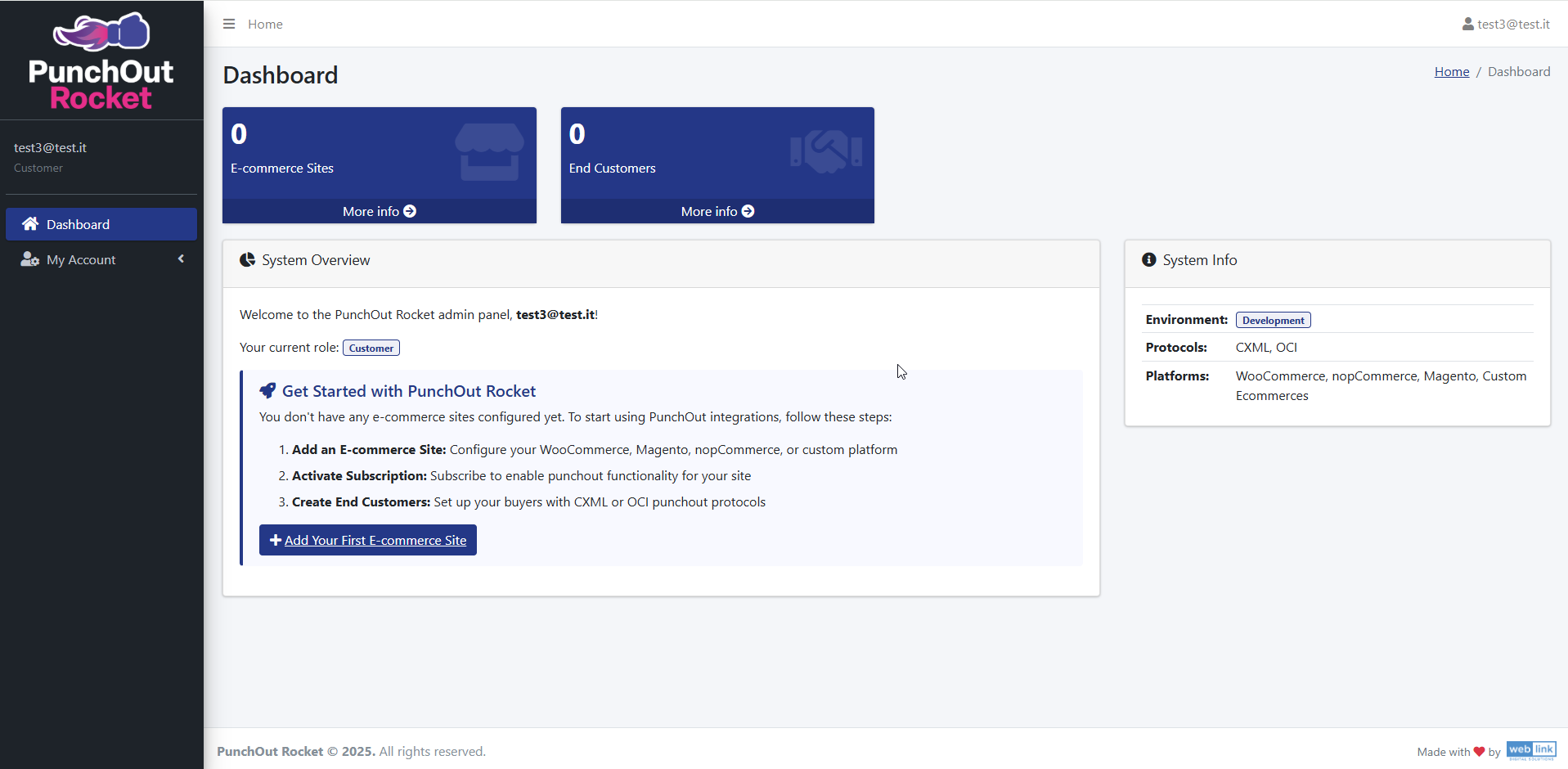This screenshot has width=1568, height=769.
Task: Click the home icon beside Dashboard
Action: point(30,224)
